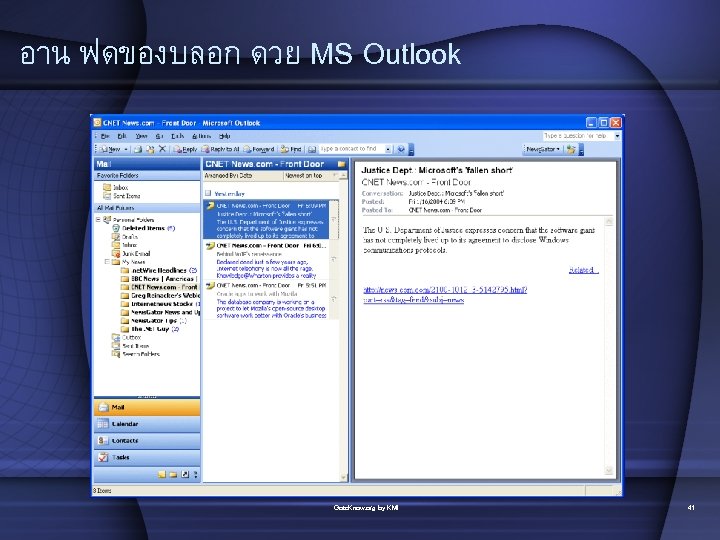Click the Reply toolbar button

tap(185, 149)
